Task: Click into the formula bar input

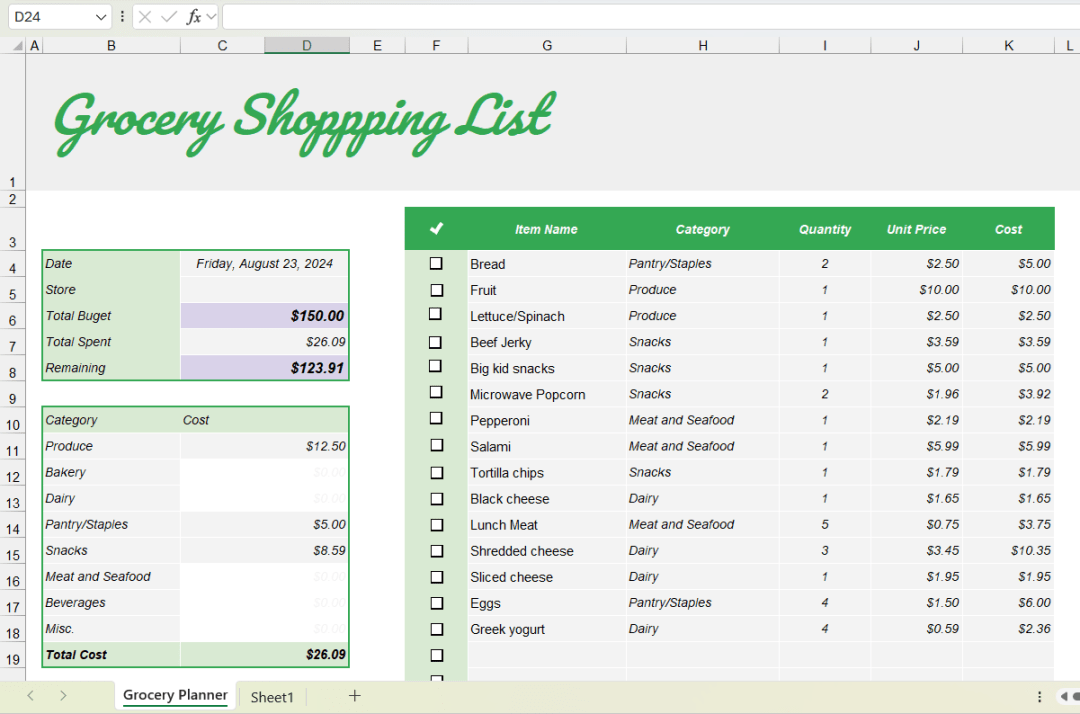Action: 651,17
